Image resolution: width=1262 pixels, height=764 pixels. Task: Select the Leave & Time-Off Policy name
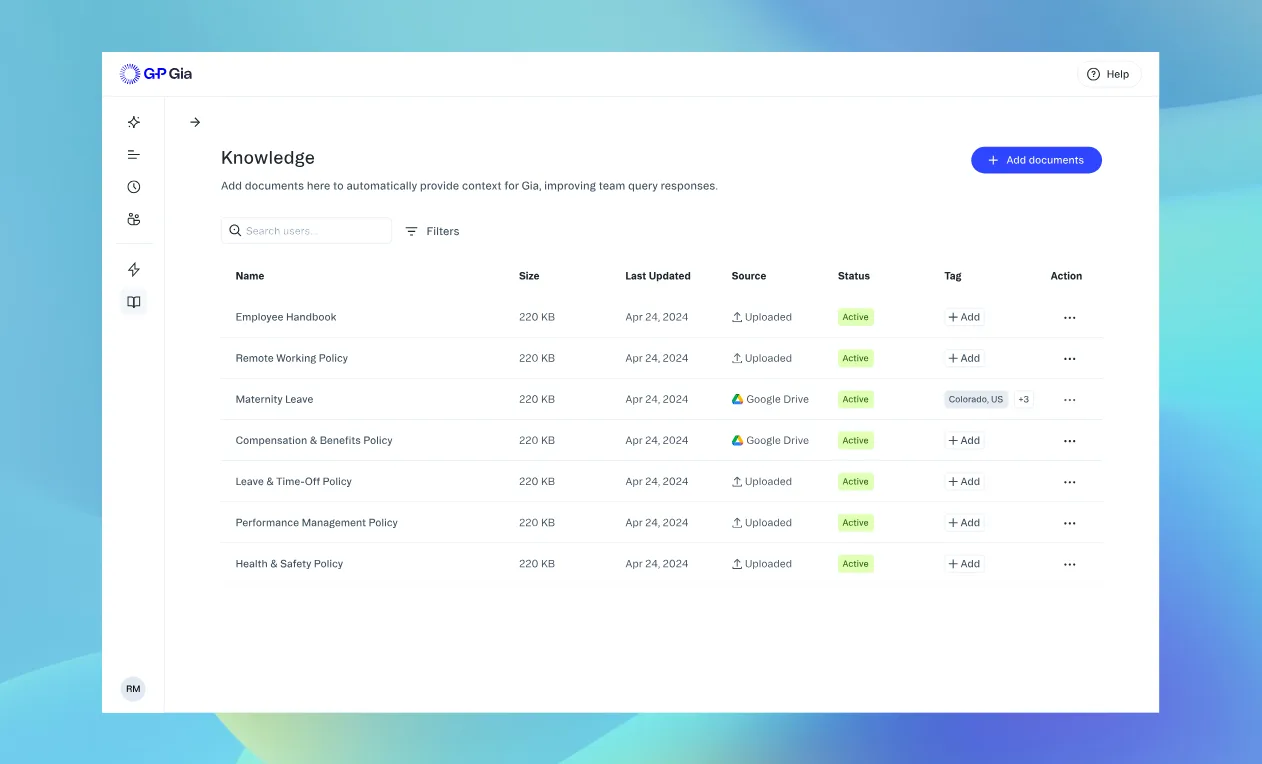(294, 482)
